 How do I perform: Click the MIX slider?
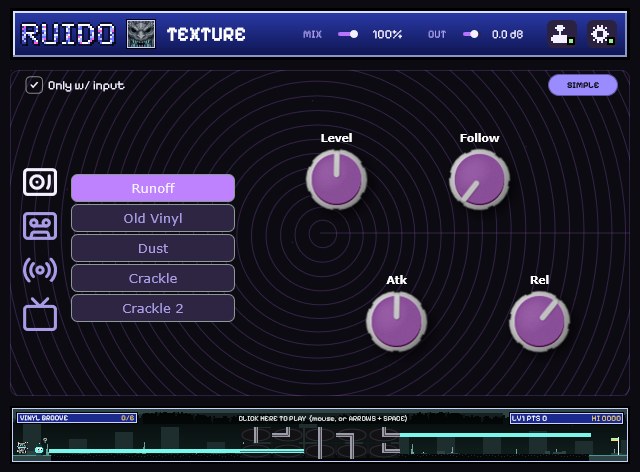(x=348, y=34)
